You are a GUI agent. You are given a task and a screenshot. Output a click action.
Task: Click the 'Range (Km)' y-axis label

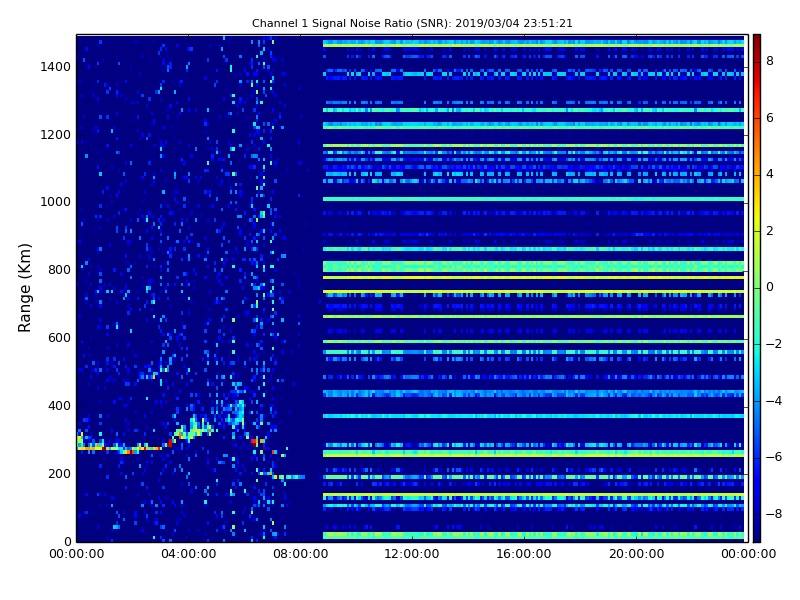[24, 288]
